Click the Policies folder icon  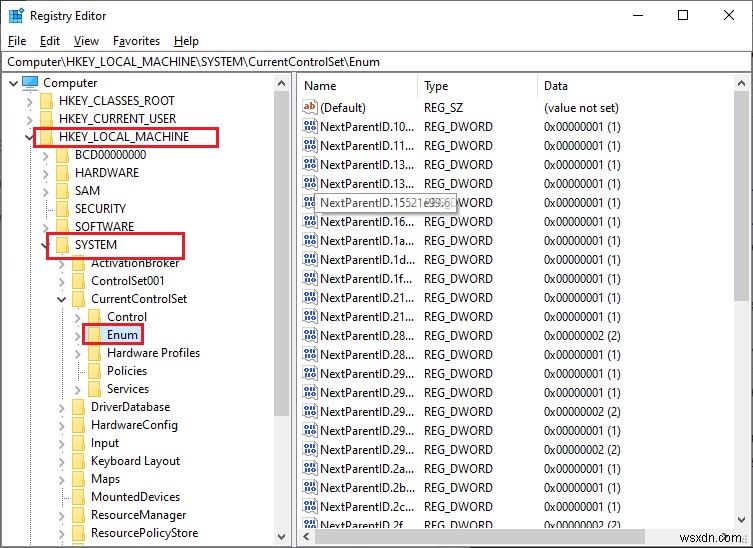(95, 371)
